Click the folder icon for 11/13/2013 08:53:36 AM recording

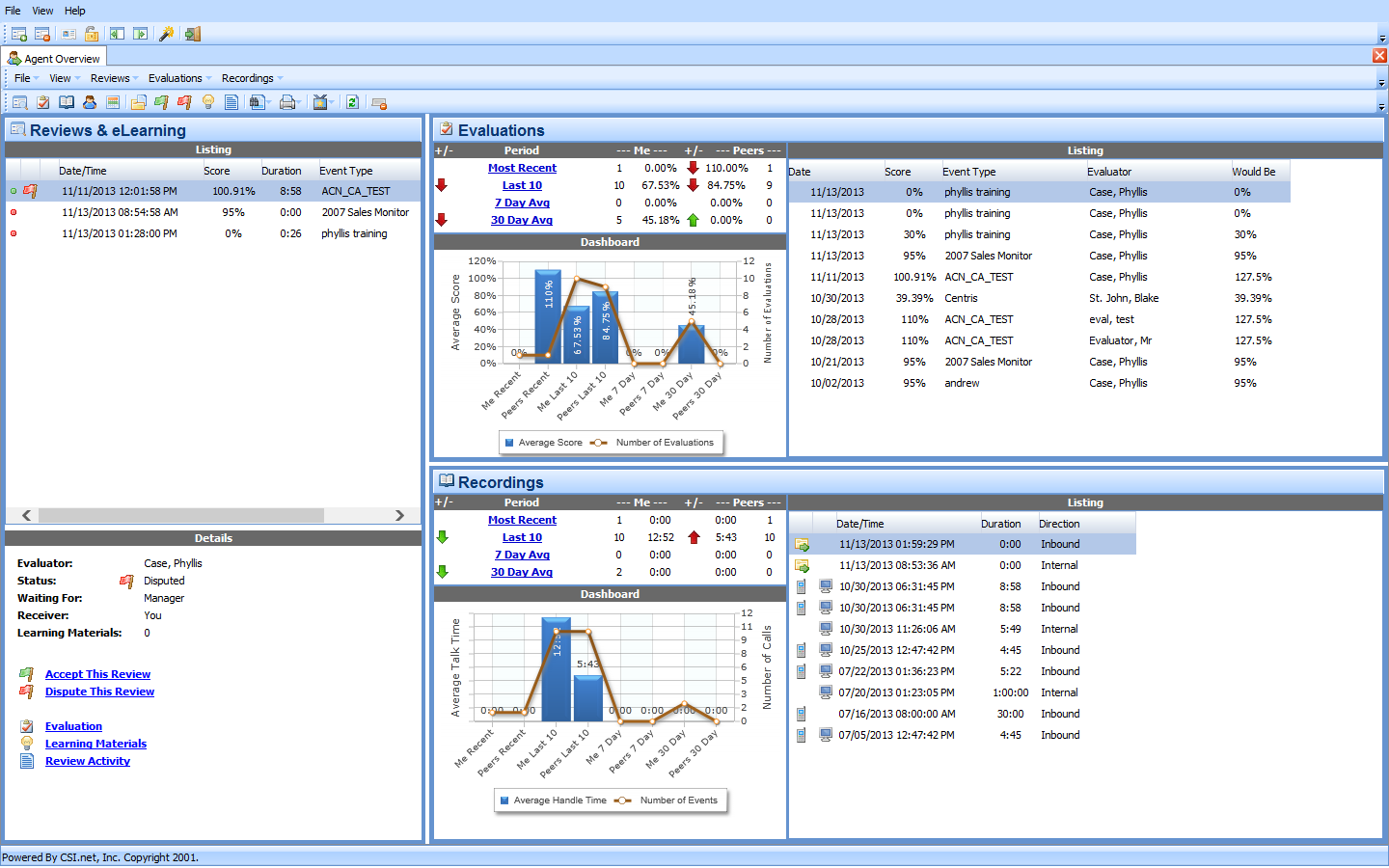802,565
